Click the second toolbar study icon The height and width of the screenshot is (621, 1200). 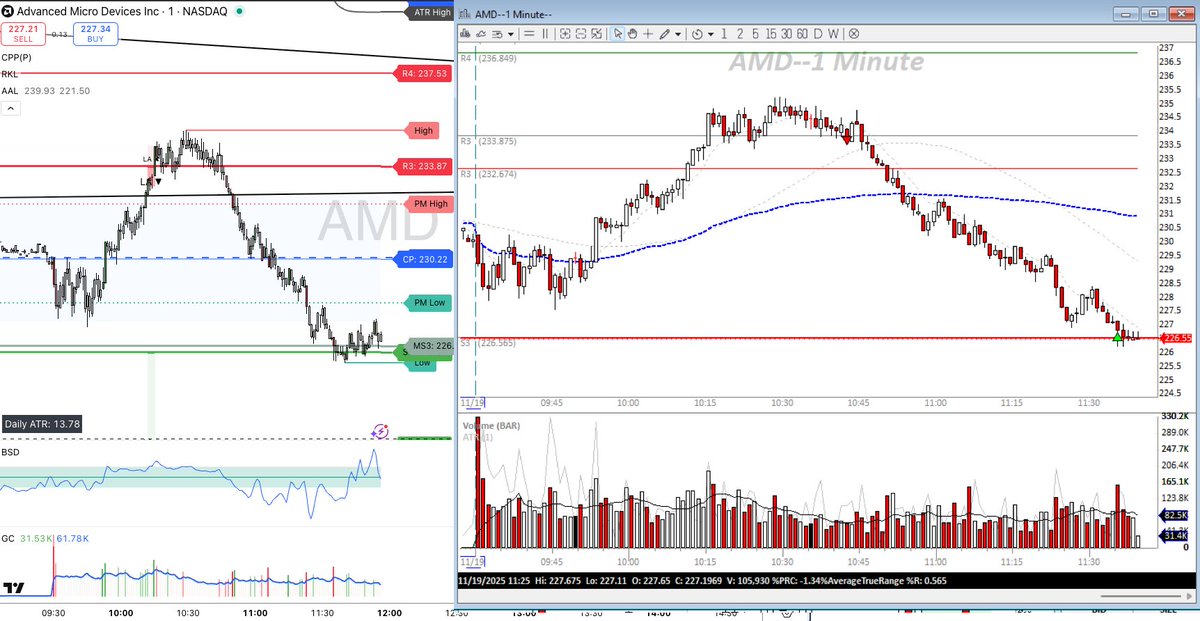[480, 33]
